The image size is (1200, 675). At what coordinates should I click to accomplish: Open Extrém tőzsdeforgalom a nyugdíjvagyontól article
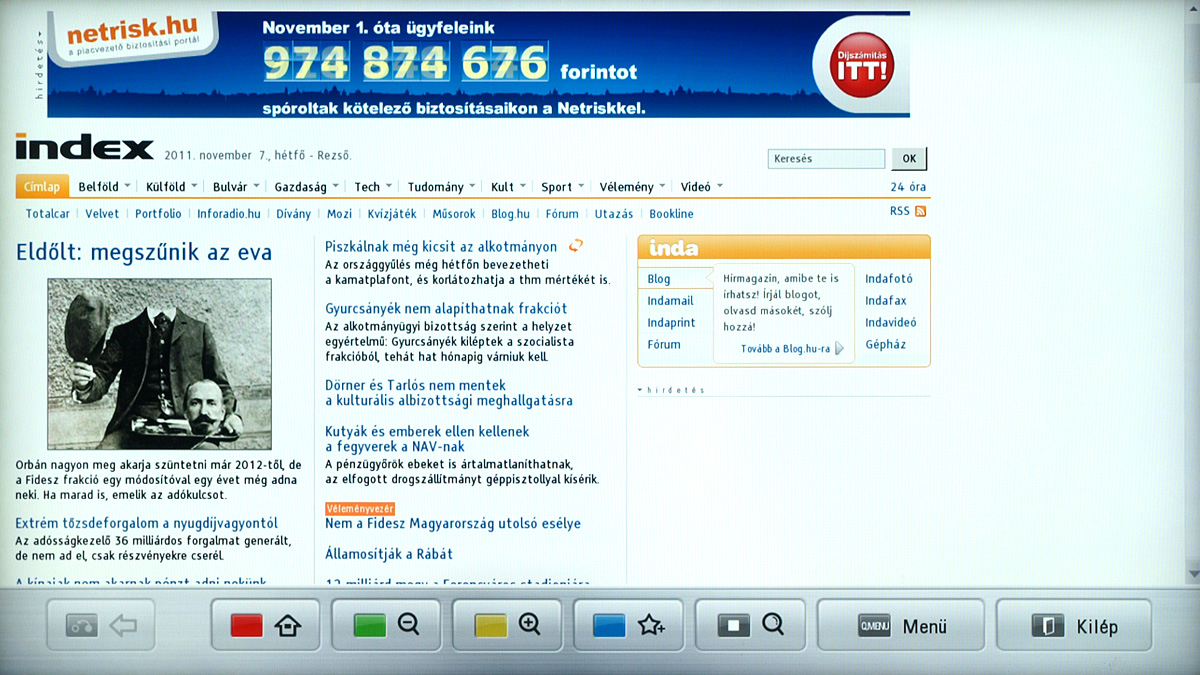(x=147, y=523)
